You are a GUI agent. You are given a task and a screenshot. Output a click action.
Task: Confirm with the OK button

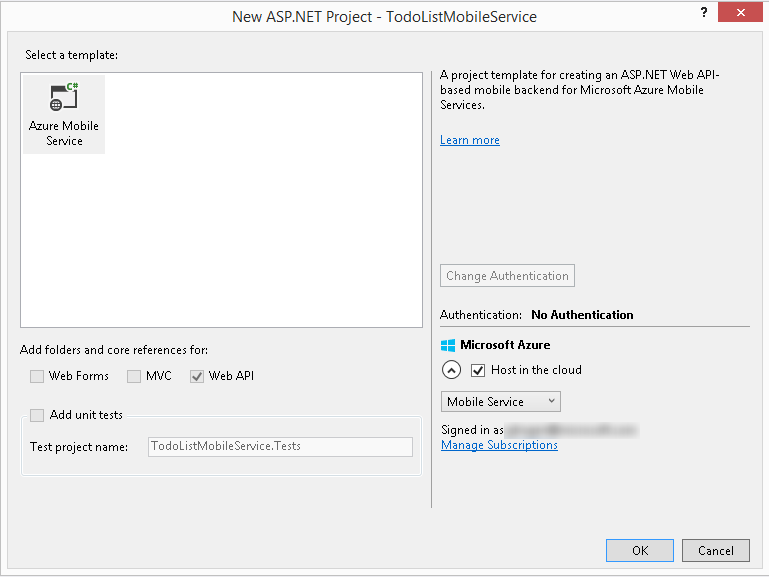640,551
